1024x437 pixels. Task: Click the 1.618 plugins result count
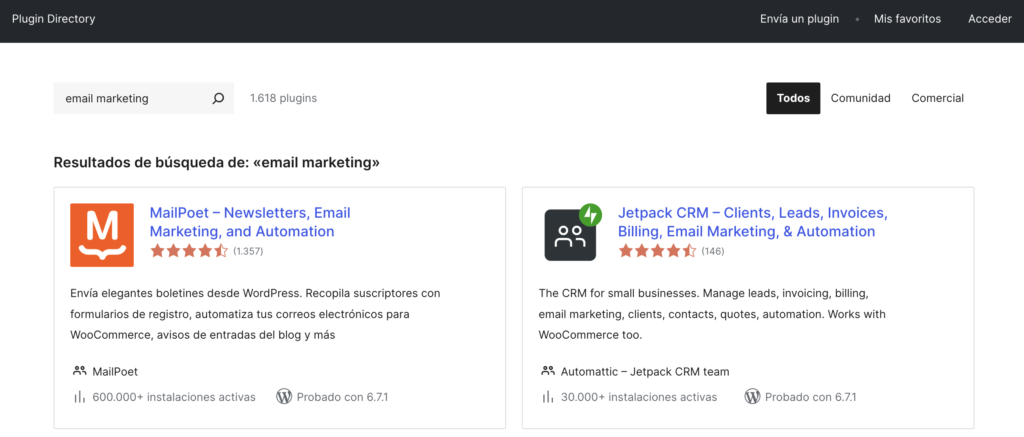(x=283, y=99)
